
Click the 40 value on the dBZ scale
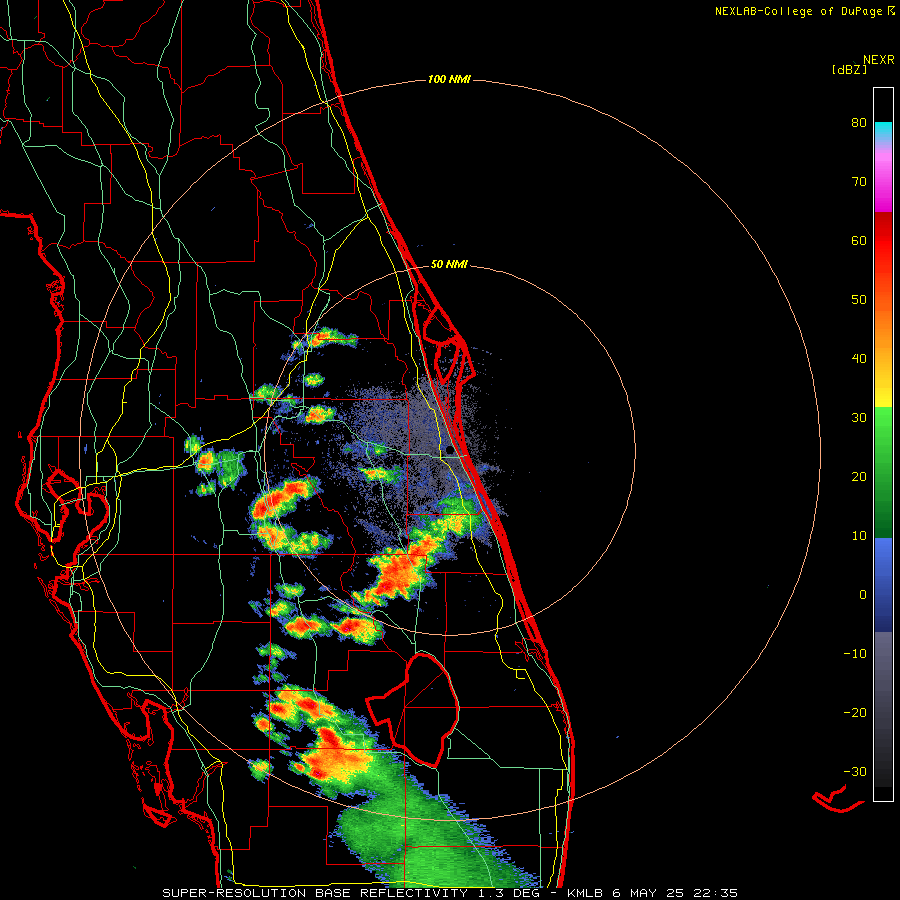(x=859, y=359)
